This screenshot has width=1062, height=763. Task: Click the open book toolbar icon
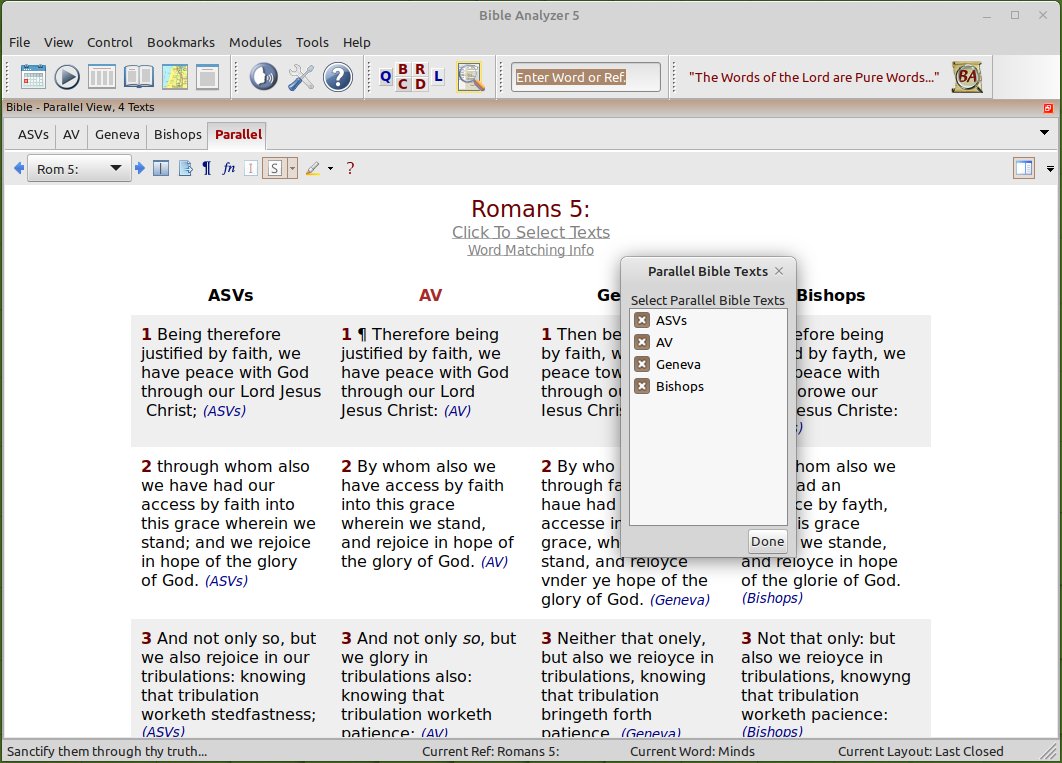(x=139, y=77)
